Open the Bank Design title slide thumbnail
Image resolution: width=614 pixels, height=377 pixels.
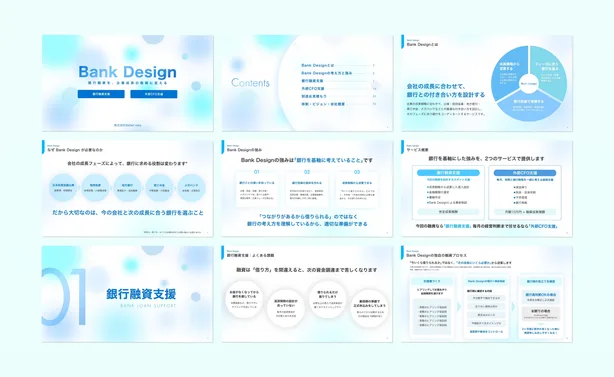(128, 83)
